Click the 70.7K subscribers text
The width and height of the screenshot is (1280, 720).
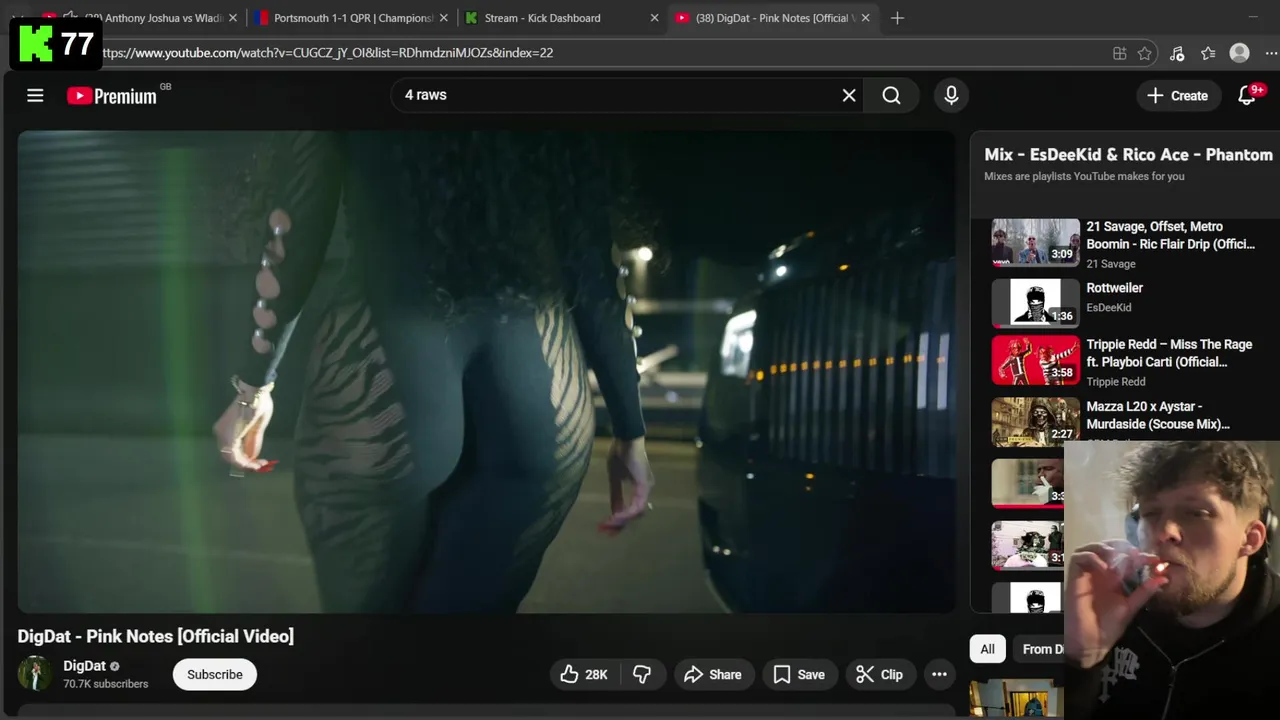point(106,684)
